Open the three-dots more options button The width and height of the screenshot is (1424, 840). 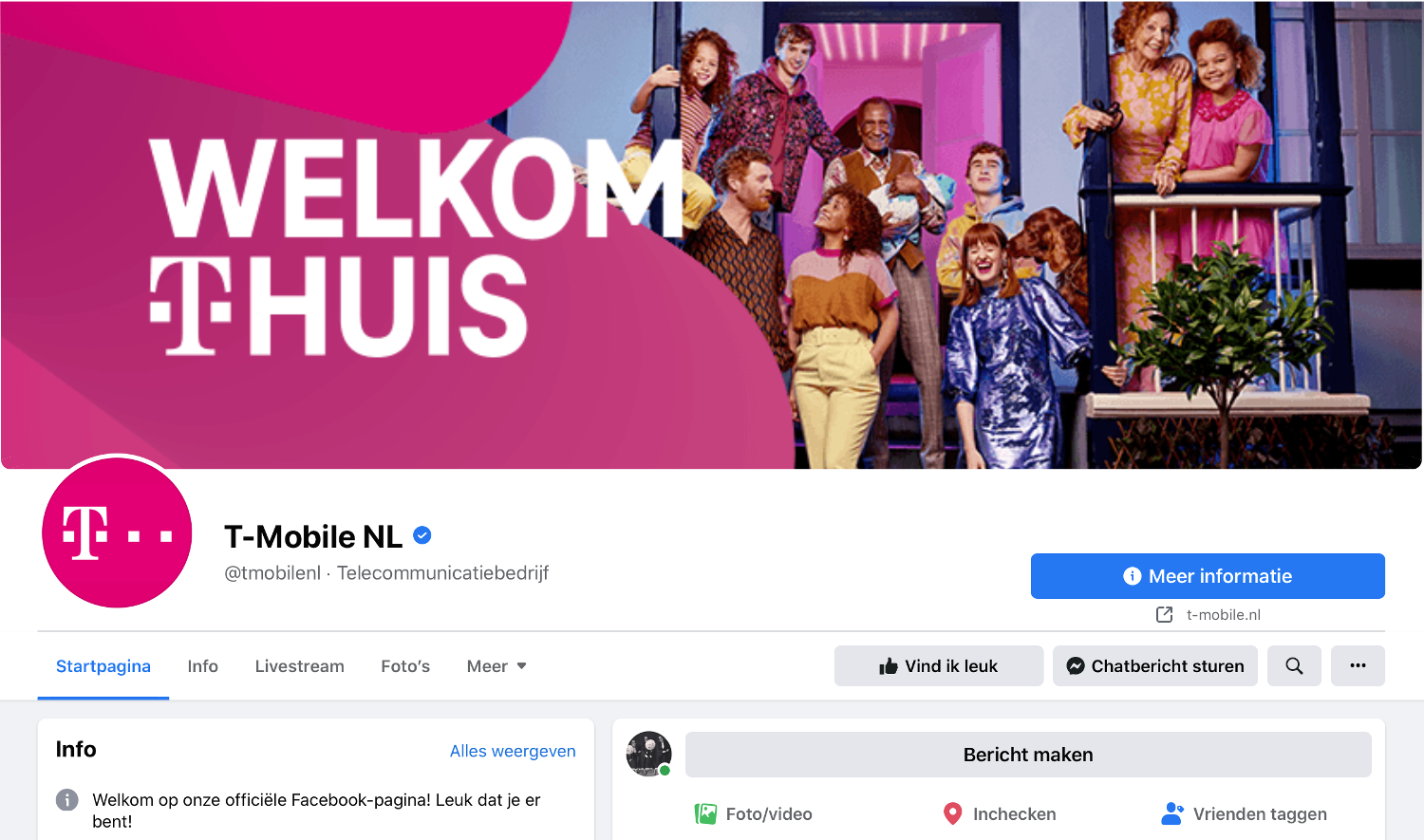click(x=1358, y=666)
